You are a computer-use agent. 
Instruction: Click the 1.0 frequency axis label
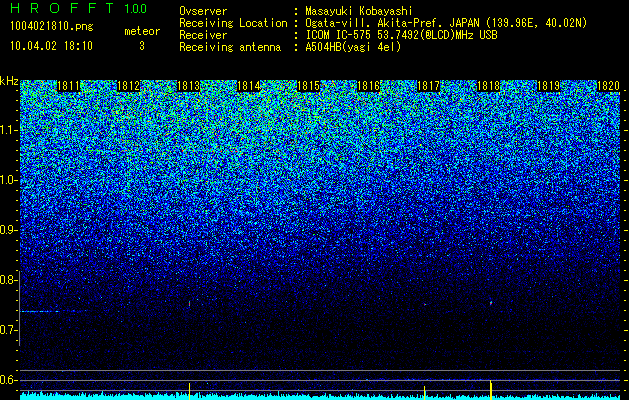coord(9,181)
